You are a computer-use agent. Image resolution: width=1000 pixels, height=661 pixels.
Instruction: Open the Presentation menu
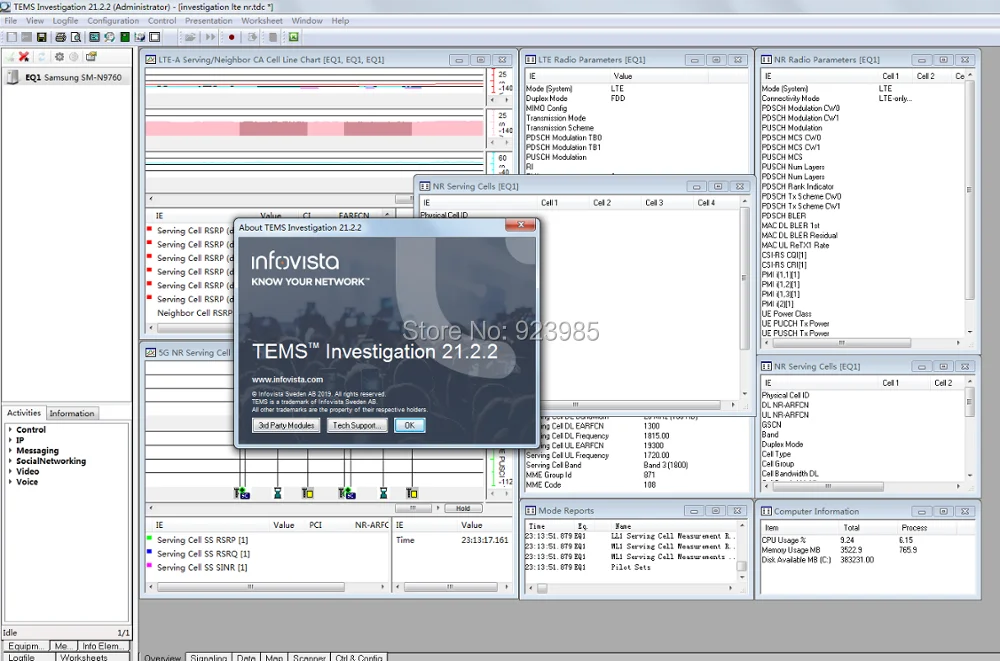209,20
